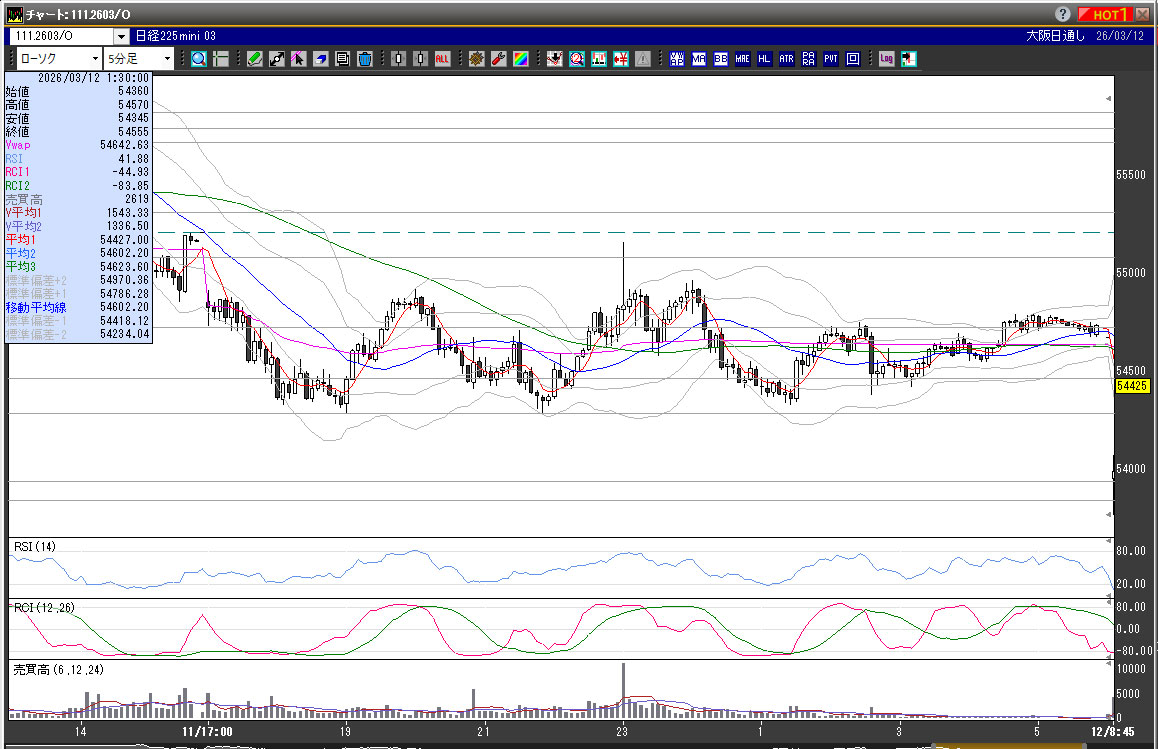Toggle the MA moving average indicator
1158x749 pixels.
click(699, 59)
